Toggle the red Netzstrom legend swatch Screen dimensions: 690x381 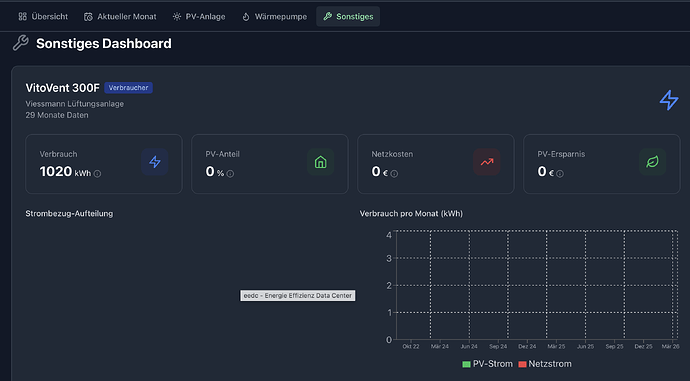coord(522,364)
